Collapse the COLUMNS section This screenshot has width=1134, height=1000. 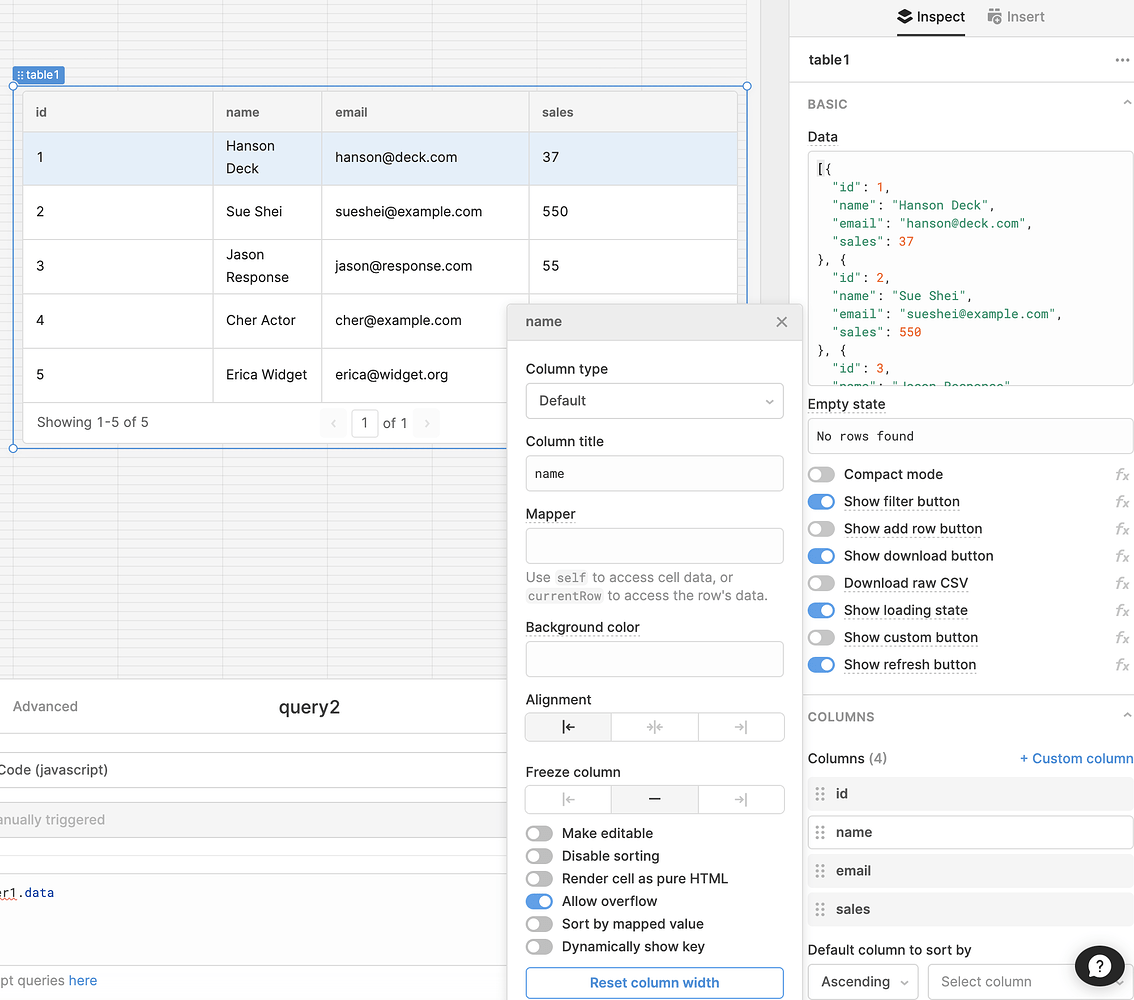[x=1127, y=716]
